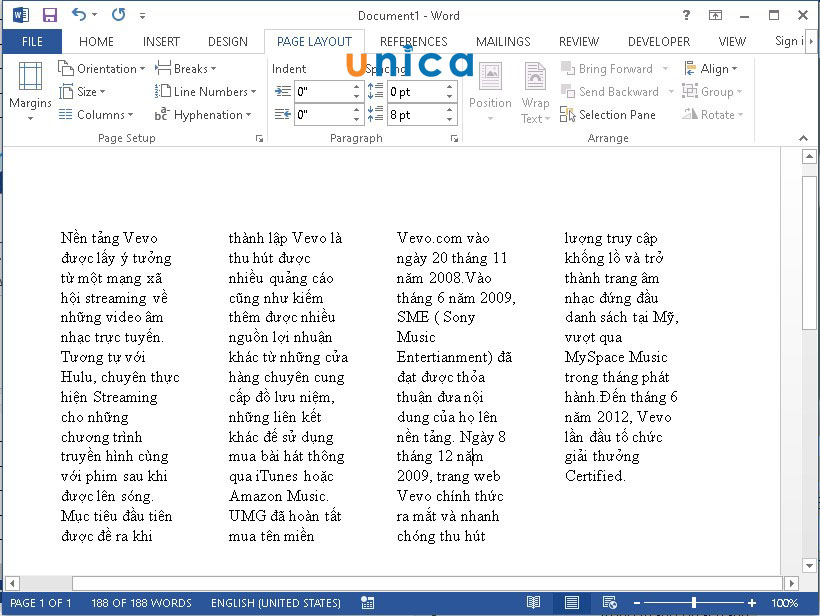820x616 pixels.
Task: Switch to the VIEW tab
Action: (x=732, y=41)
